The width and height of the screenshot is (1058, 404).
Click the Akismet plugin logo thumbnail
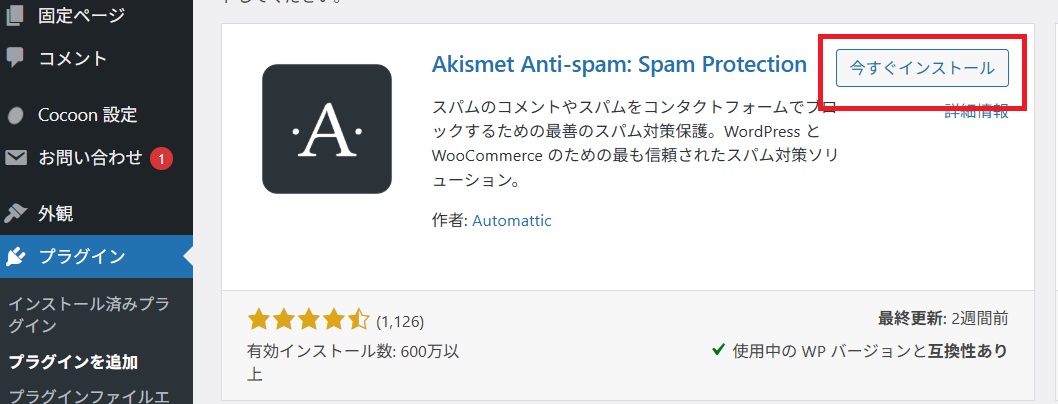tap(327, 129)
